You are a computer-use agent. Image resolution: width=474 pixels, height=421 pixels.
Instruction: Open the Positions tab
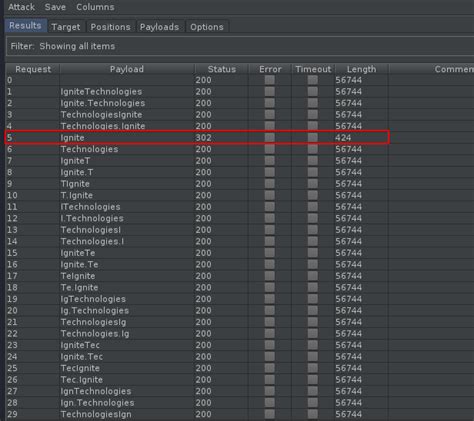click(110, 27)
